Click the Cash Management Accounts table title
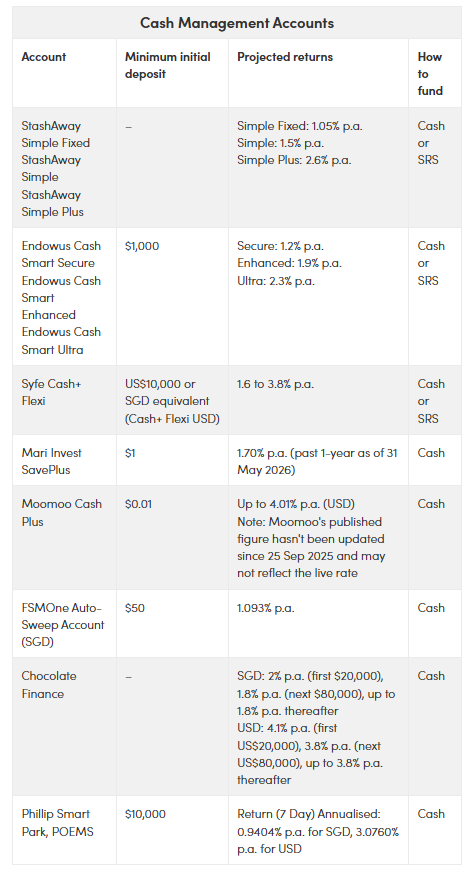Image resolution: width=468 pixels, height=874 pixels. (x=237, y=23)
